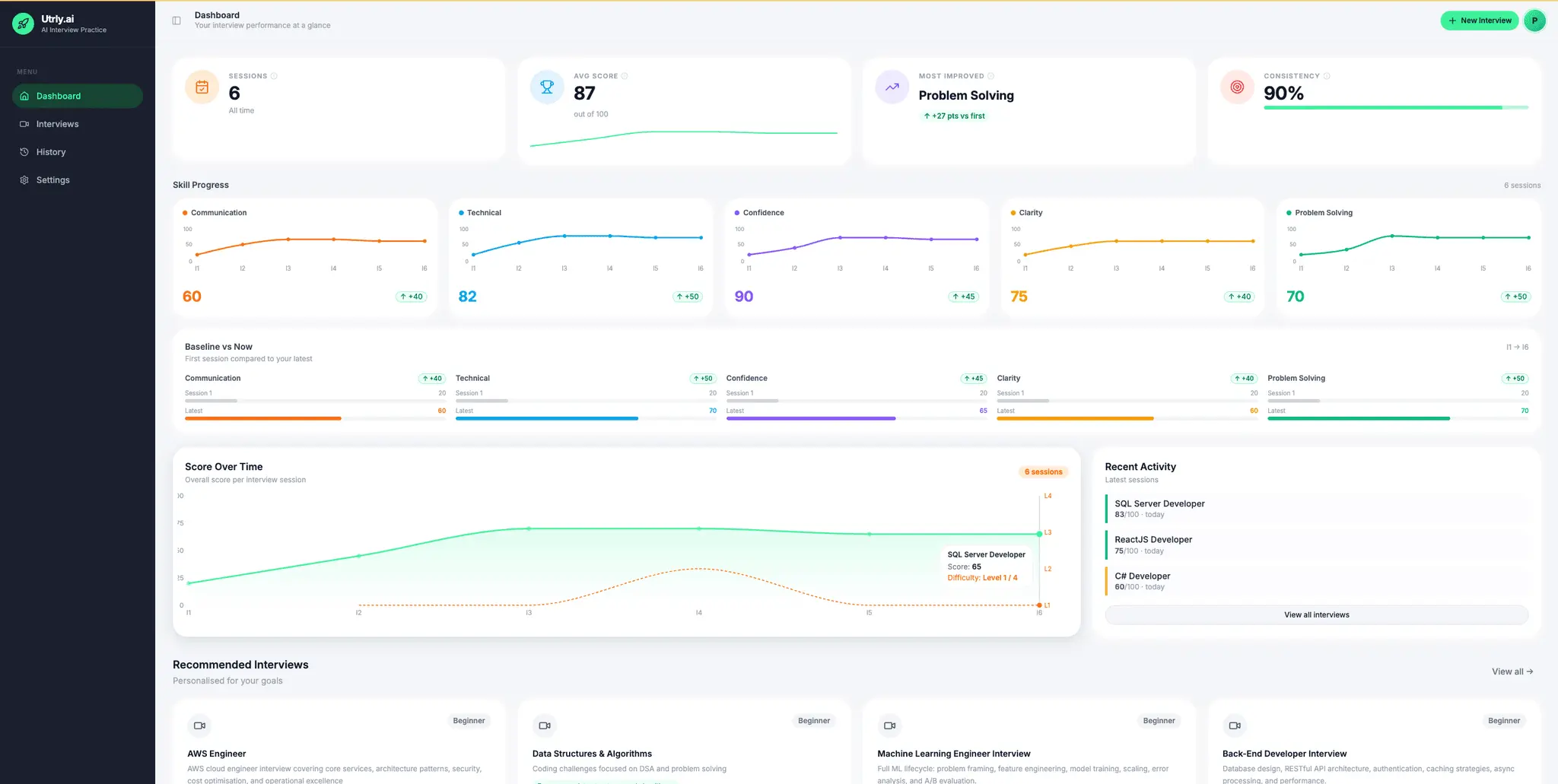Click the Confidence +45 badge in Skill Progress
This screenshot has width=1558, height=784.
(x=964, y=297)
